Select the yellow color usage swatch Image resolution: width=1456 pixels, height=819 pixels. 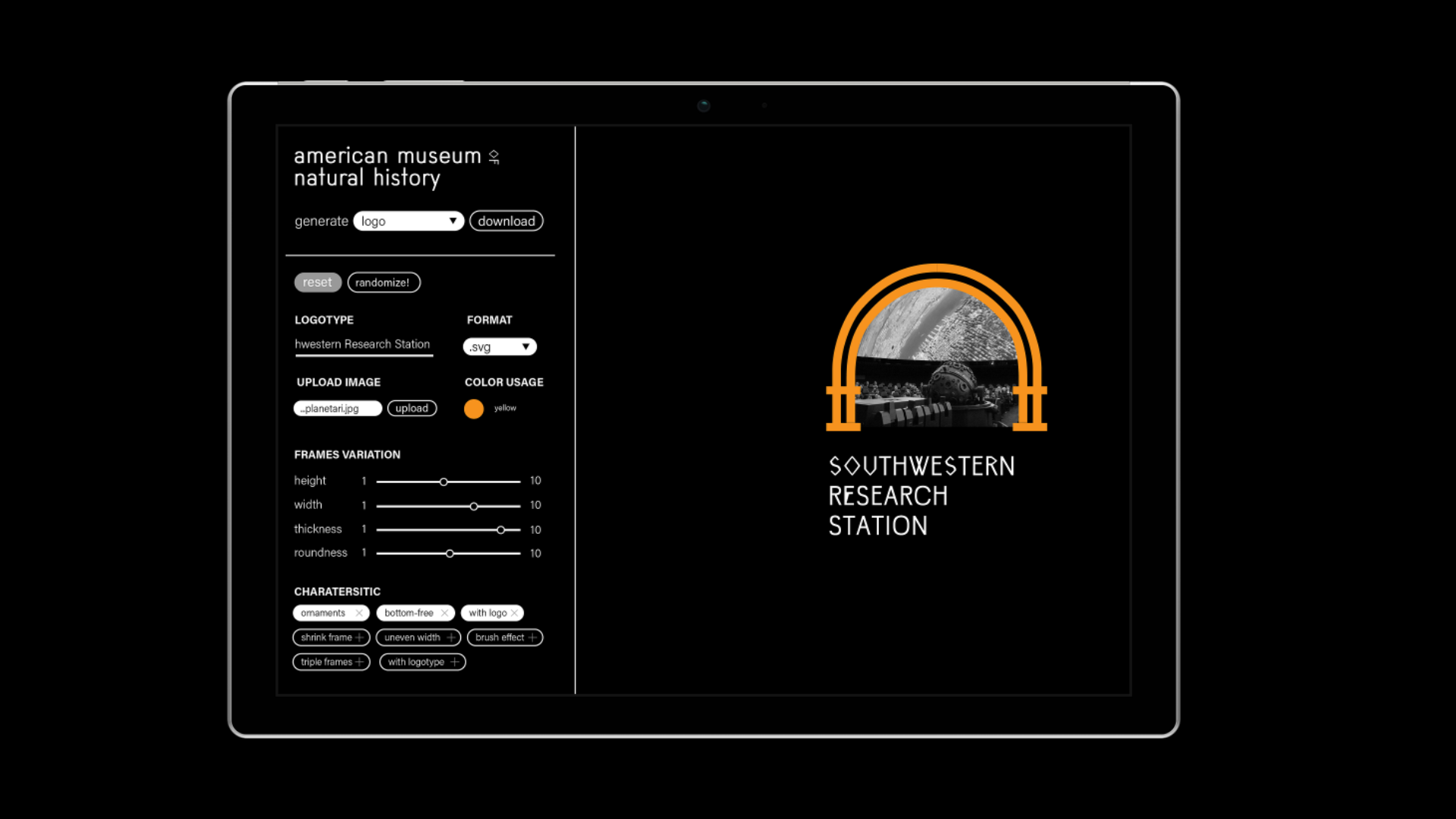tap(474, 409)
